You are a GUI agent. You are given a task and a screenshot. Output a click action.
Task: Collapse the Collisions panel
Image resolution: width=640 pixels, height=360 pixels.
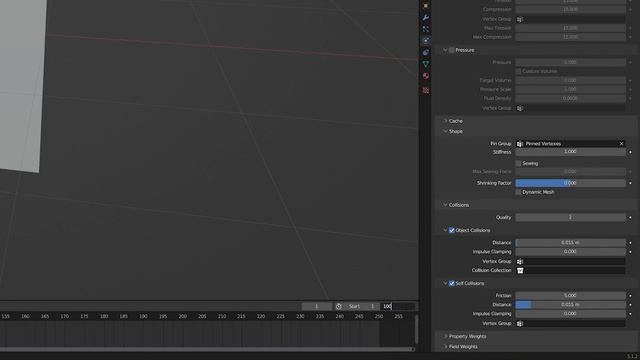[x=445, y=205]
